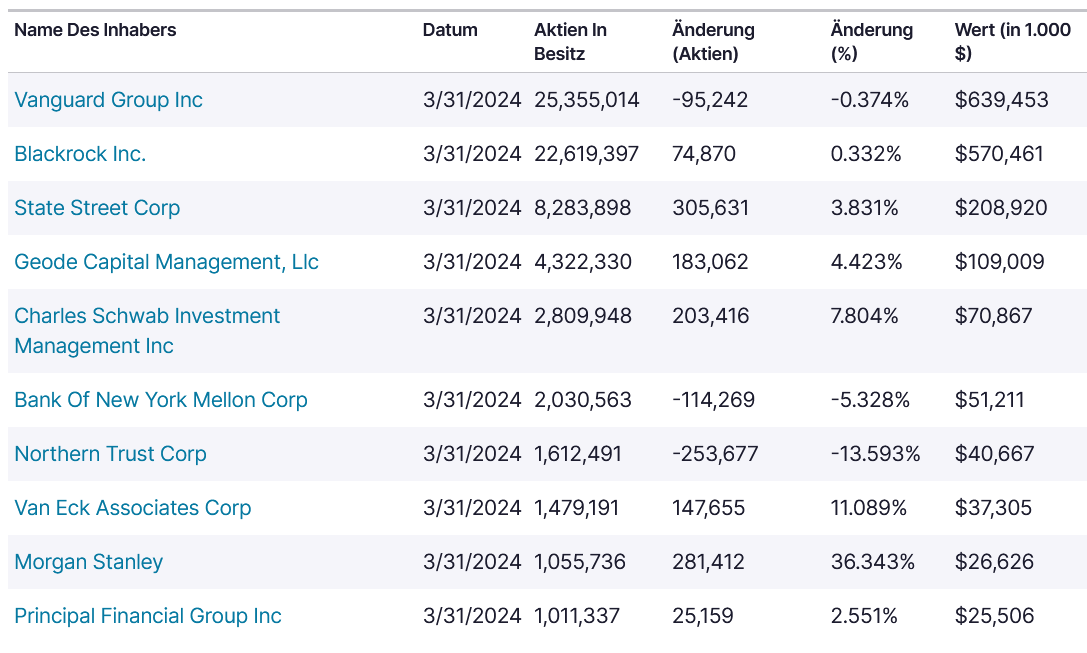Click the Änderung (%) column header

tap(871, 42)
